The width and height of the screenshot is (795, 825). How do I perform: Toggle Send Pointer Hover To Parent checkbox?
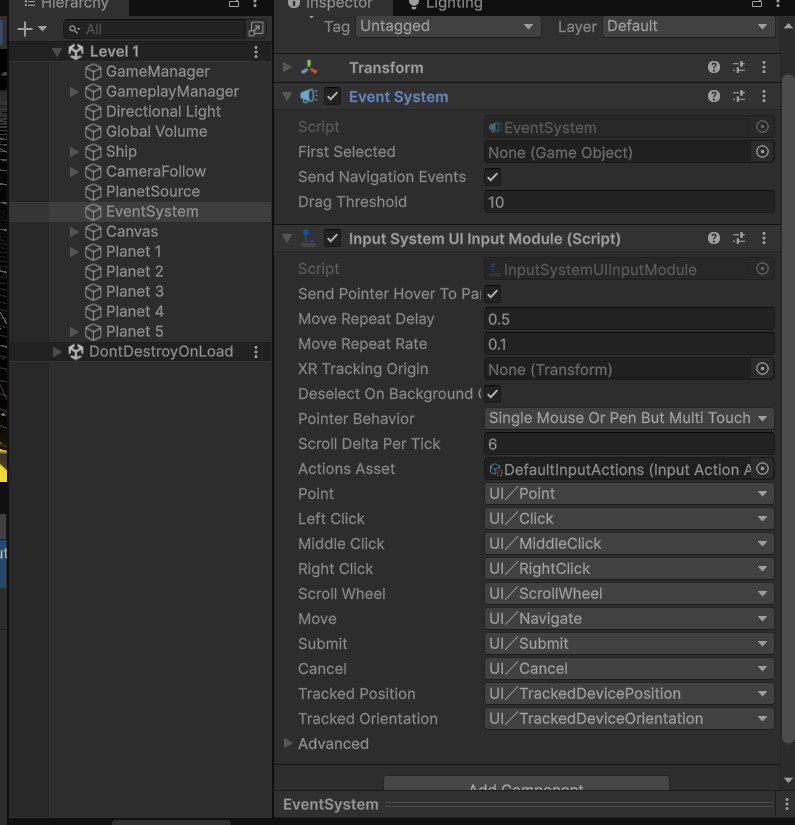click(493, 294)
